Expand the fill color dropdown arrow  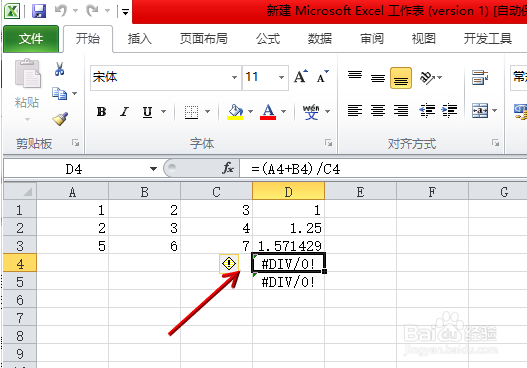click(x=250, y=111)
